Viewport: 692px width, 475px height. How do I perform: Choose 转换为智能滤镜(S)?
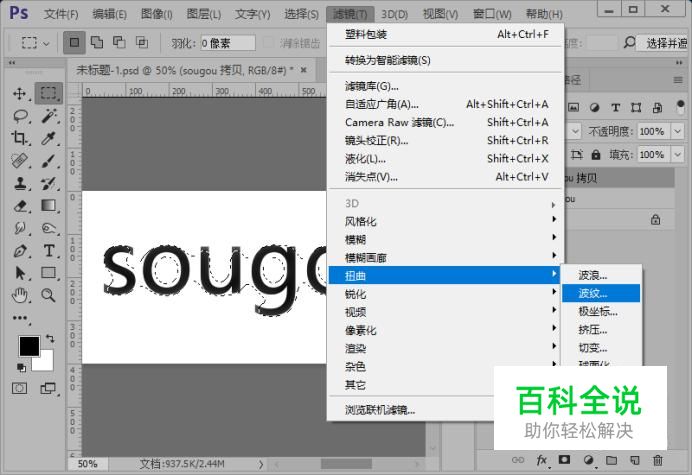(x=446, y=60)
